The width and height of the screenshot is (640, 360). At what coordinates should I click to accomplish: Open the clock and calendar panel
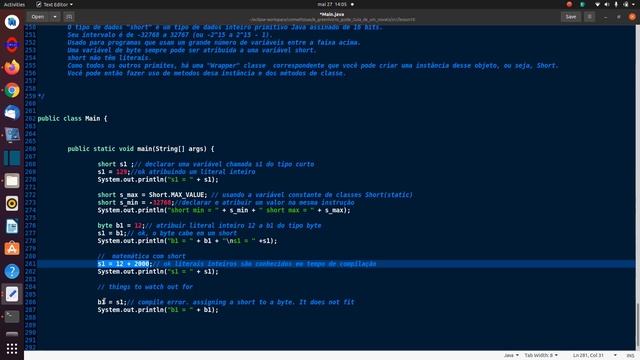coord(332,4)
